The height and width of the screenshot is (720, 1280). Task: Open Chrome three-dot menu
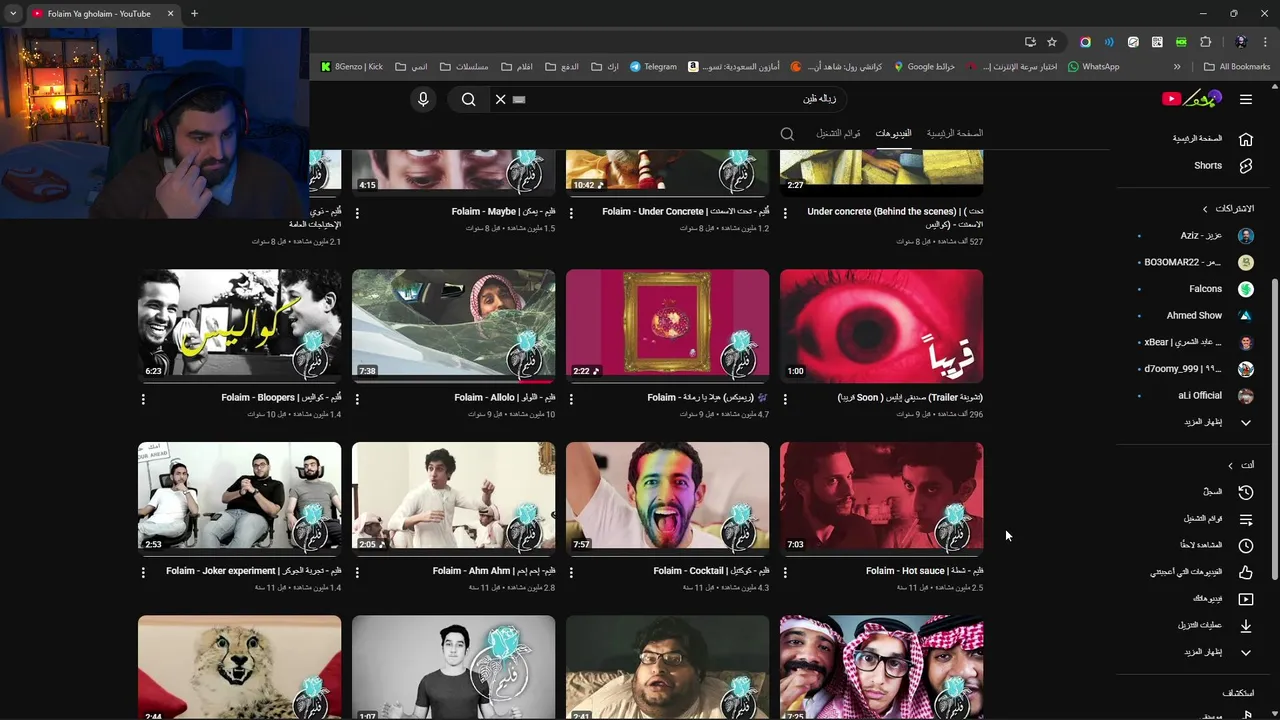coord(1265,42)
